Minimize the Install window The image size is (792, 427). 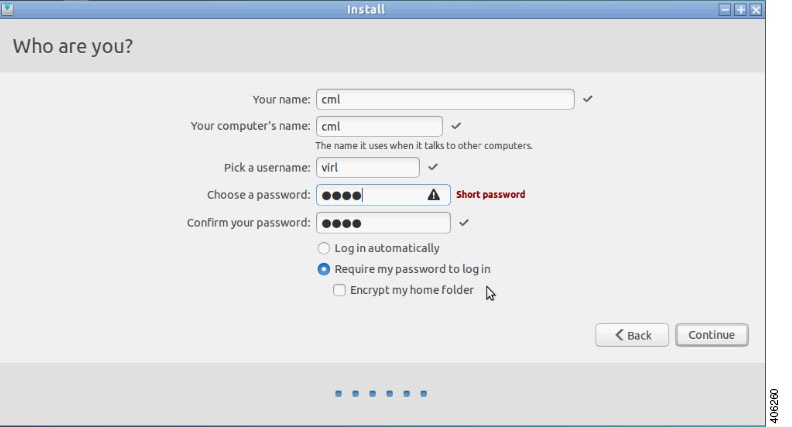[725, 9]
